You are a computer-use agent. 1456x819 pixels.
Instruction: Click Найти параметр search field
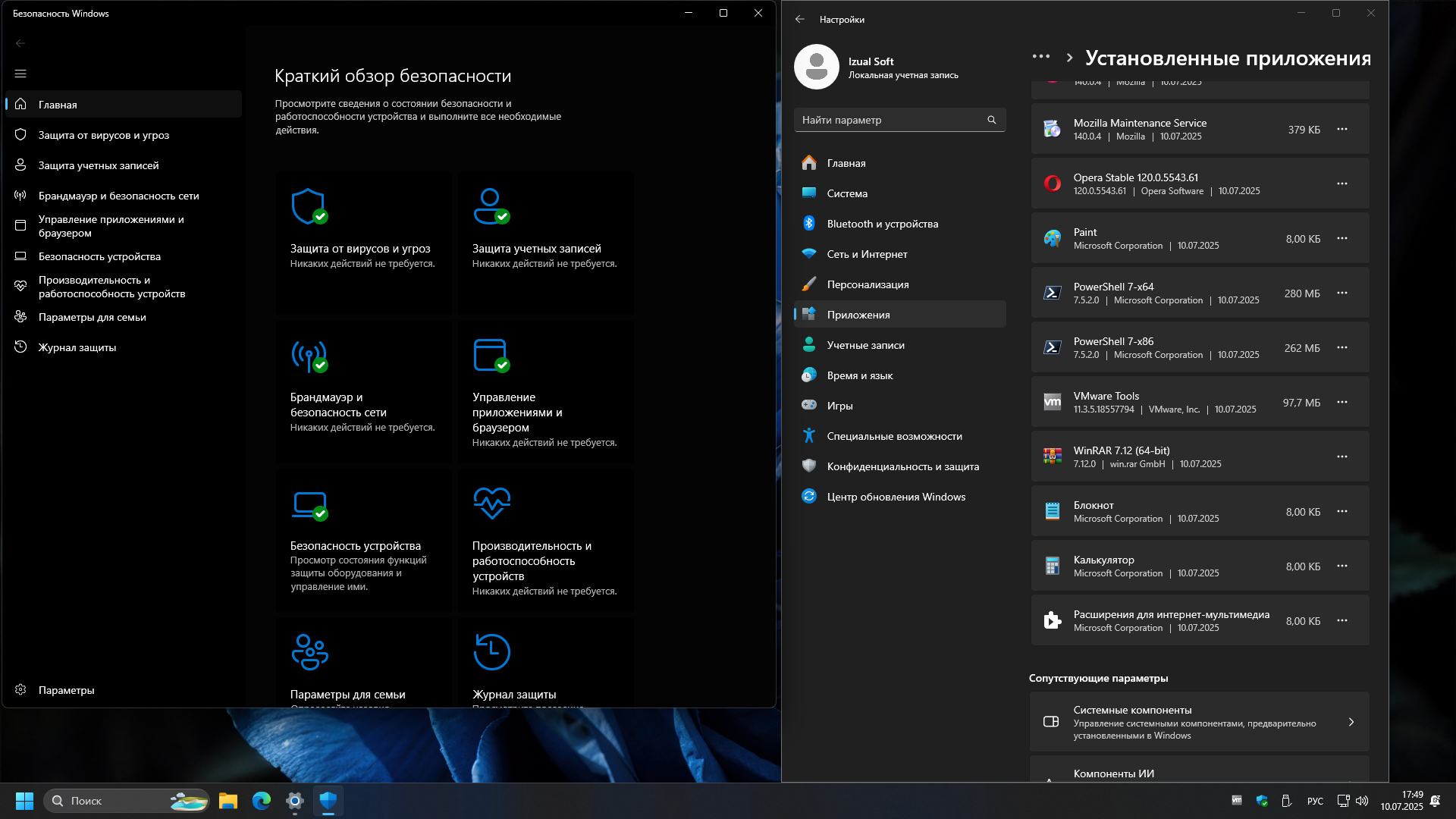tap(900, 120)
